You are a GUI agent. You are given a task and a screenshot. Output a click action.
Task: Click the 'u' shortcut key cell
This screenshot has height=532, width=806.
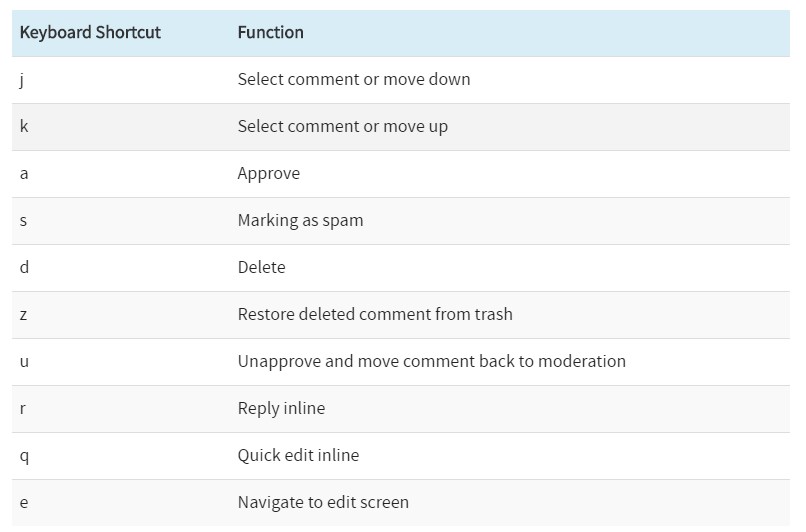[x=24, y=361]
